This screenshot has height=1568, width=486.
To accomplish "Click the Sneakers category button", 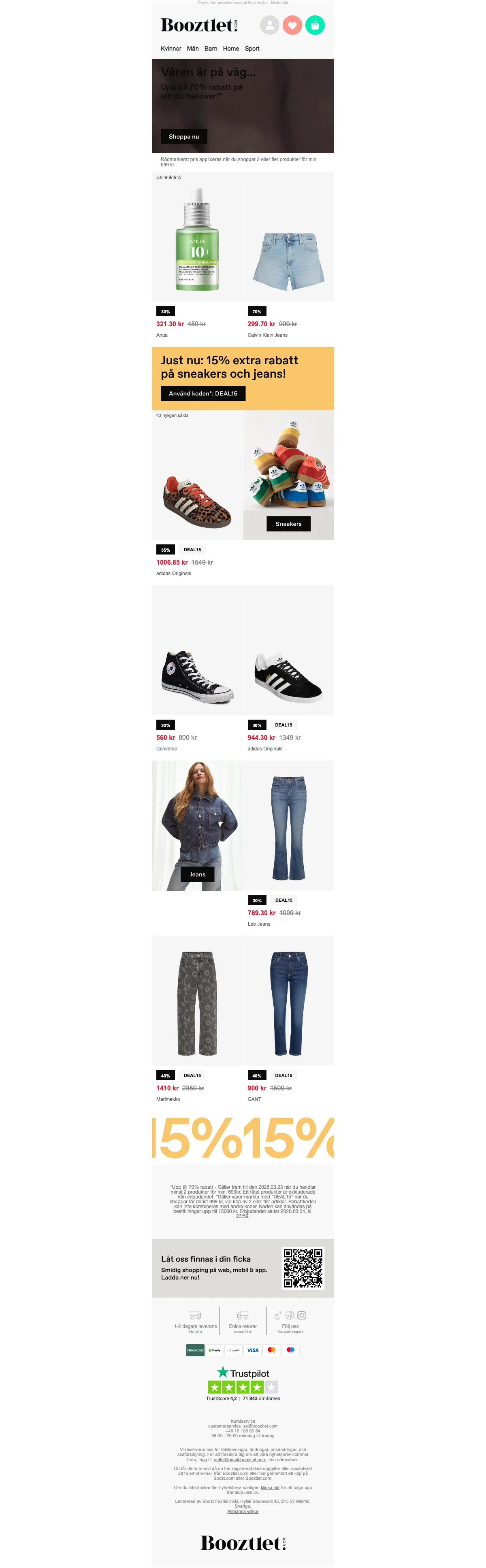I will point(289,523).
